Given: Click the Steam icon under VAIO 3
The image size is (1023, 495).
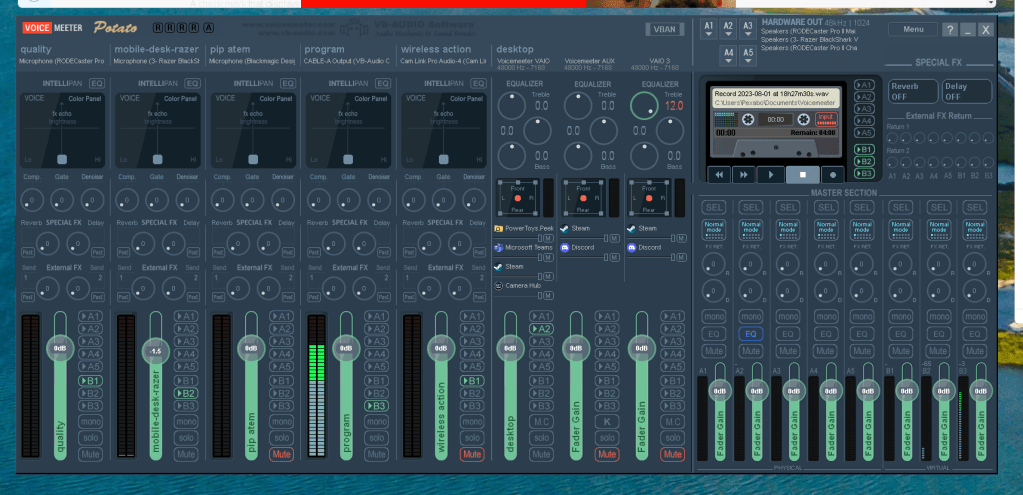Looking at the screenshot, I should 632,229.
